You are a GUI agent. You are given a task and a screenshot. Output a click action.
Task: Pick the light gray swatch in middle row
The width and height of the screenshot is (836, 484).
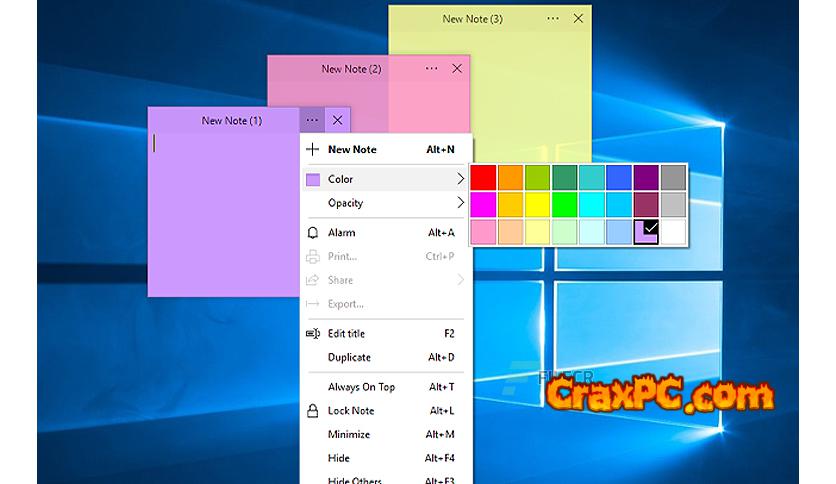[673, 205]
